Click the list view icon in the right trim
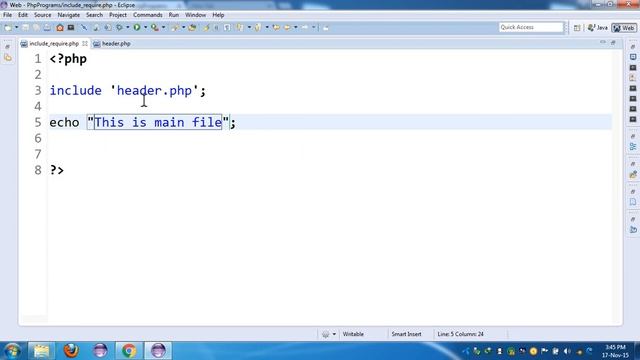The image size is (640, 360). pos(633,147)
